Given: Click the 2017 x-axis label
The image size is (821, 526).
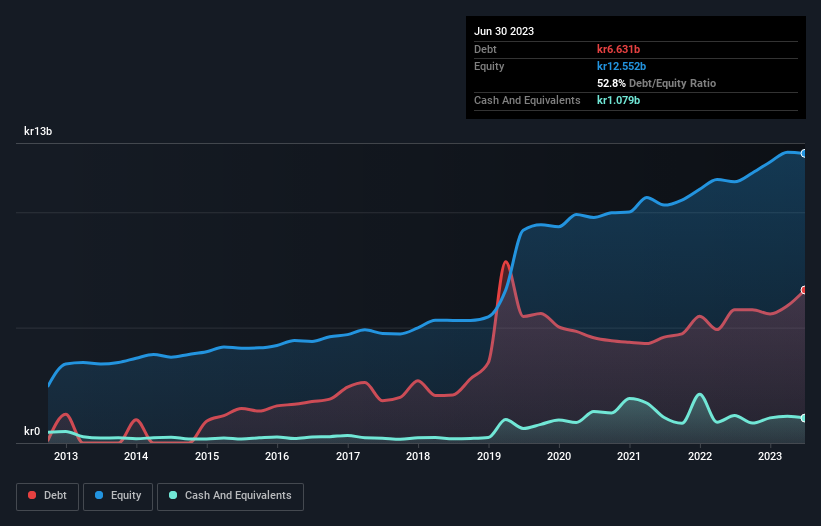Looking at the screenshot, I should click(348, 456).
